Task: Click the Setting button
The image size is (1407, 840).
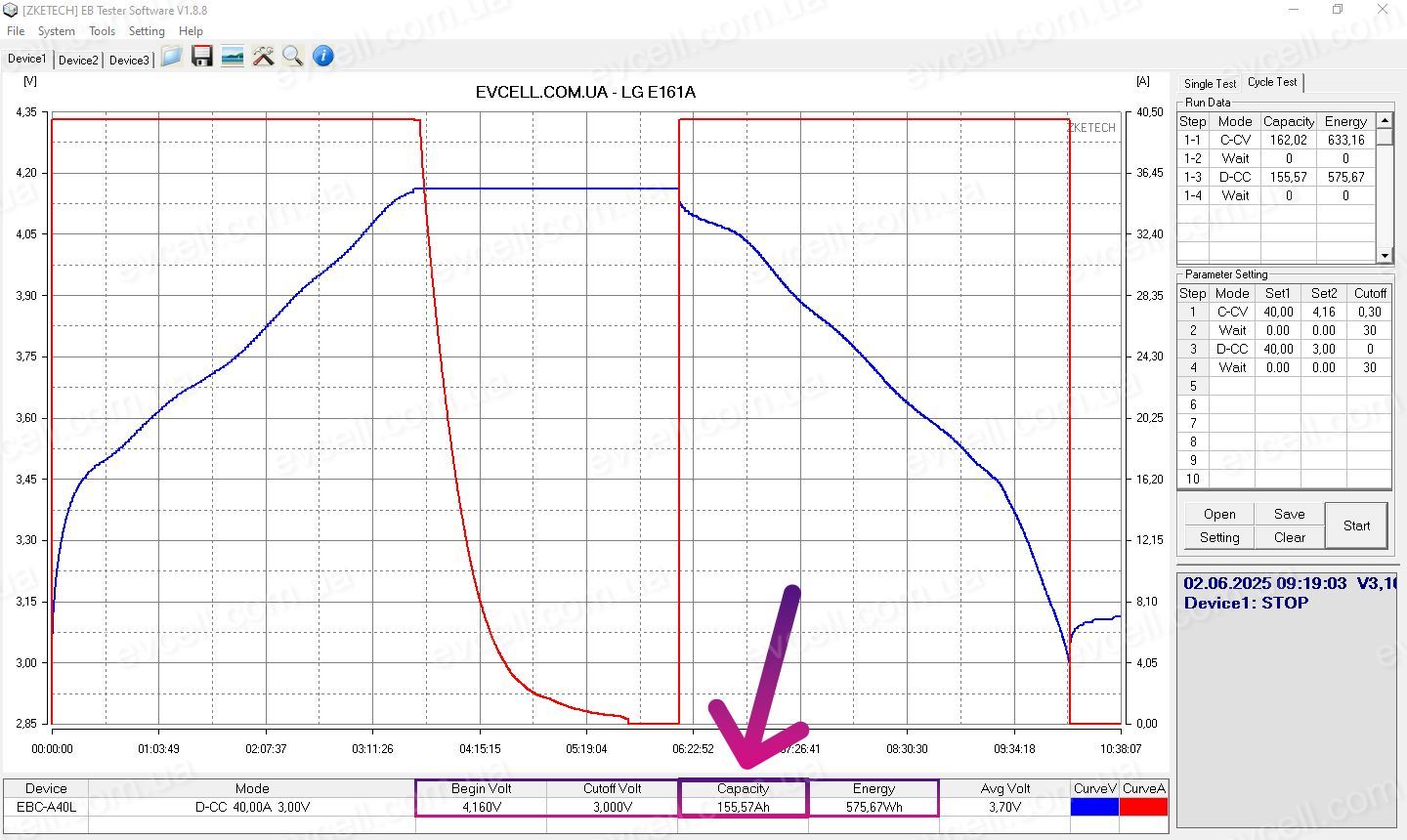Action: (x=1219, y=537)
